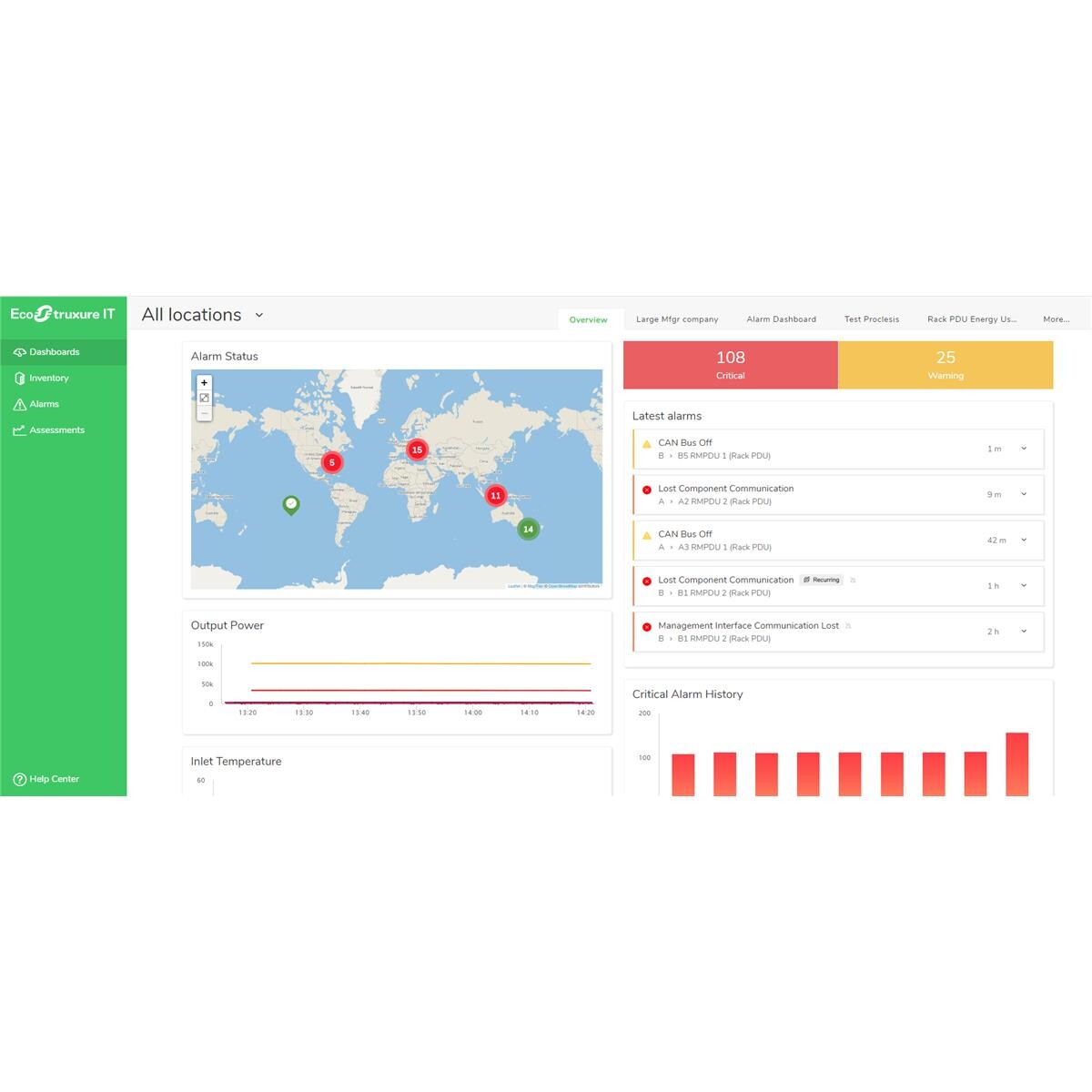
Task: Open the Large Mfgr company tab
Action: click(677, 319)
